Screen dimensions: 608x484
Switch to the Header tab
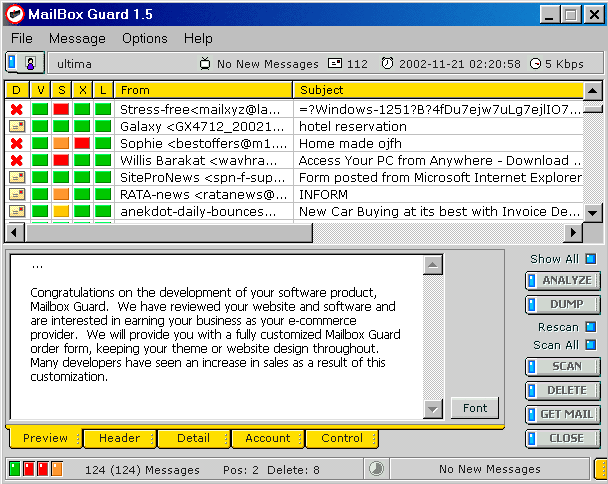119,438
